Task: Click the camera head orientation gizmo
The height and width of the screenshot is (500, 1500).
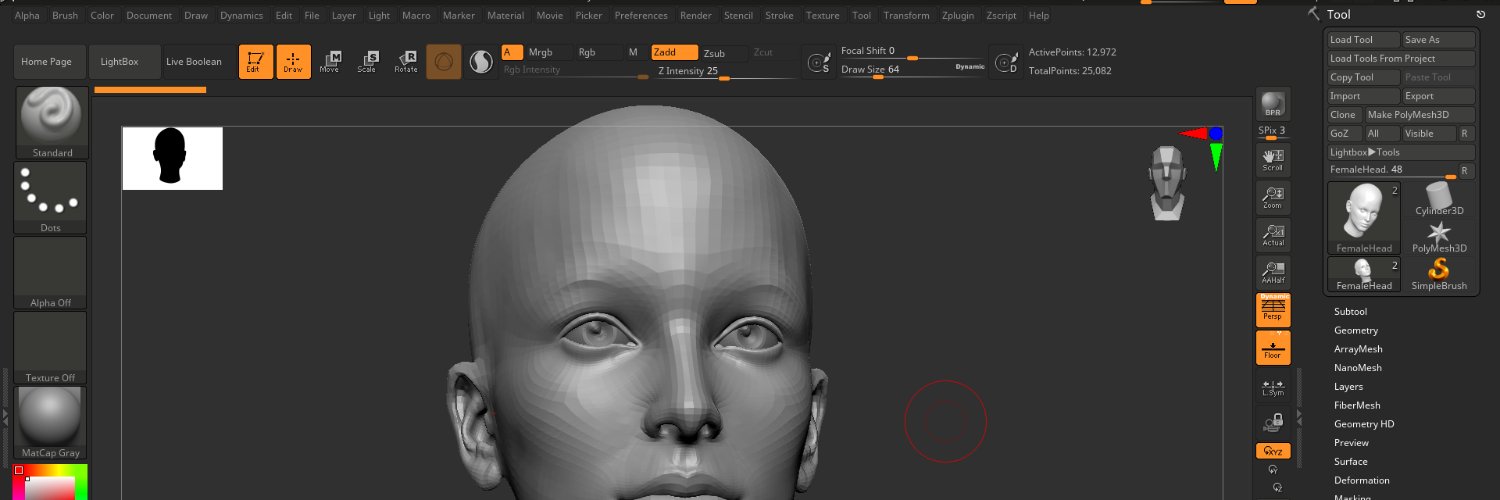Action: [1165, 183]
